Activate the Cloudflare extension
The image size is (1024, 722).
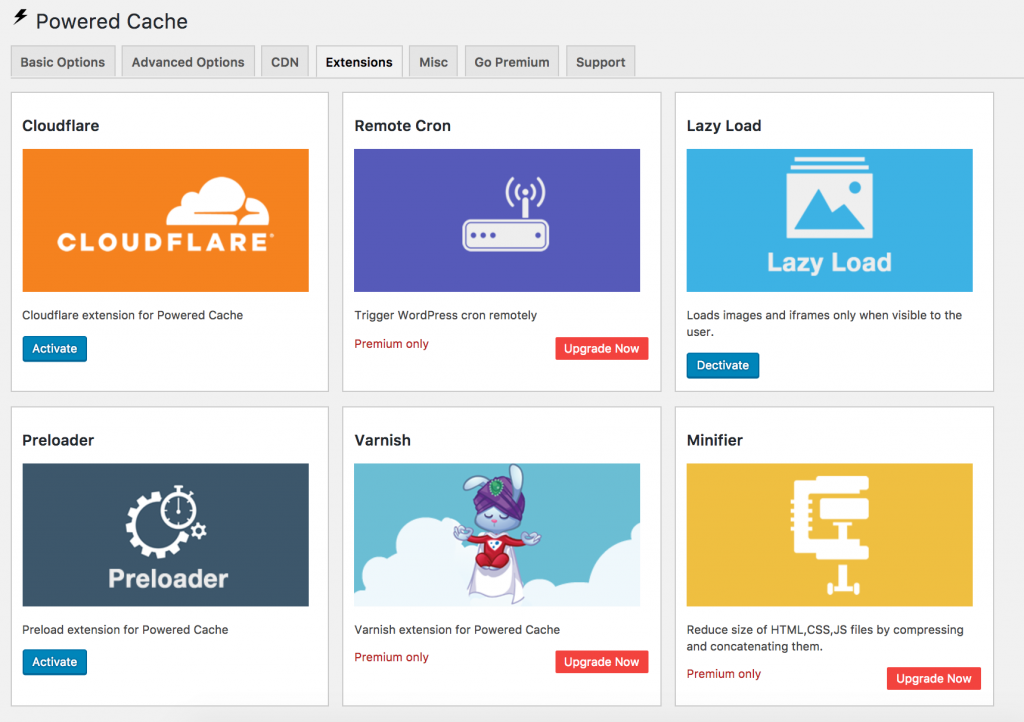coord(55,349)
